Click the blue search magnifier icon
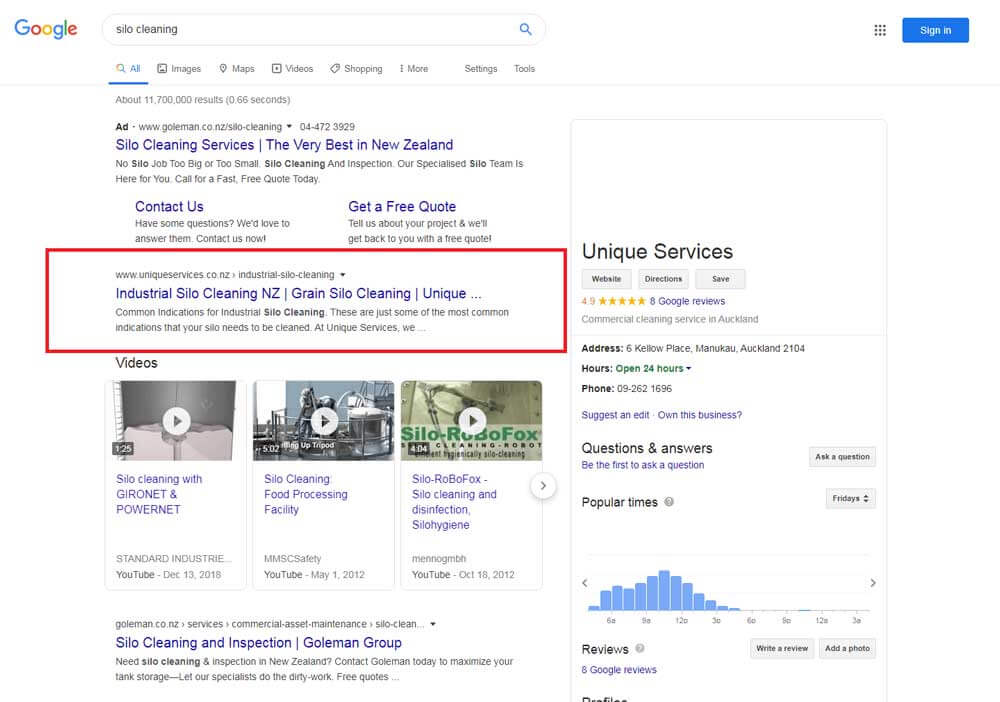Viewport: 1000px width, 702px height. [x=525, y=30]
